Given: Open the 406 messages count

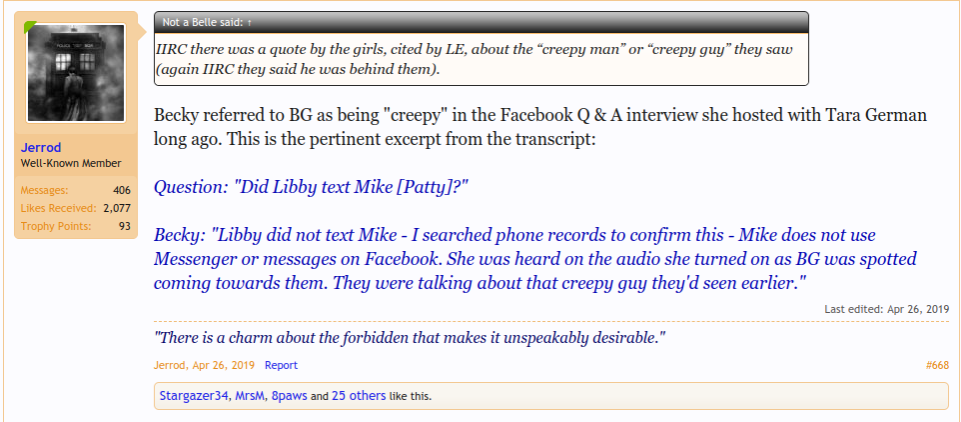Looking at the screenshot, I should point(122,190).
